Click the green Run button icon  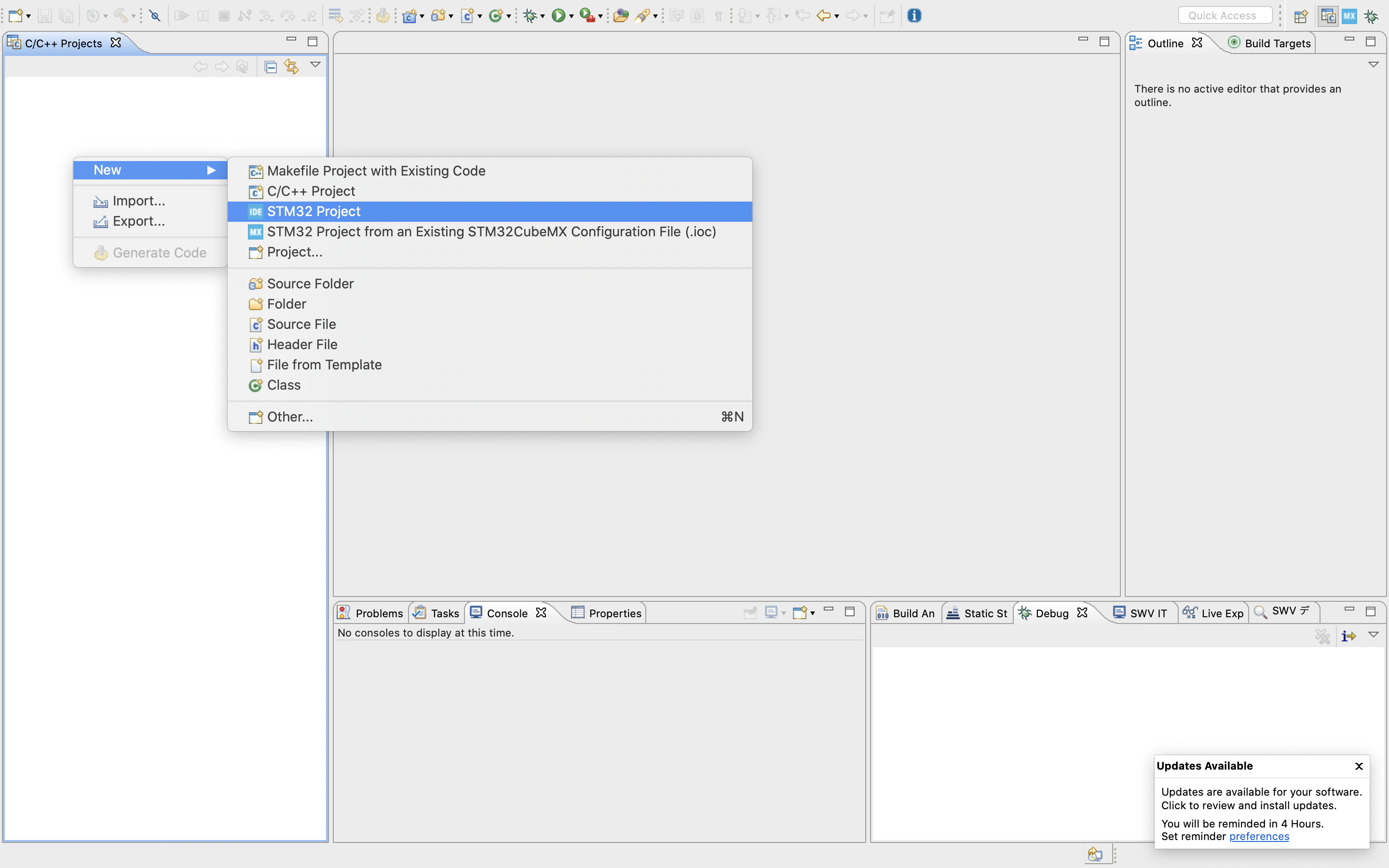558,16
